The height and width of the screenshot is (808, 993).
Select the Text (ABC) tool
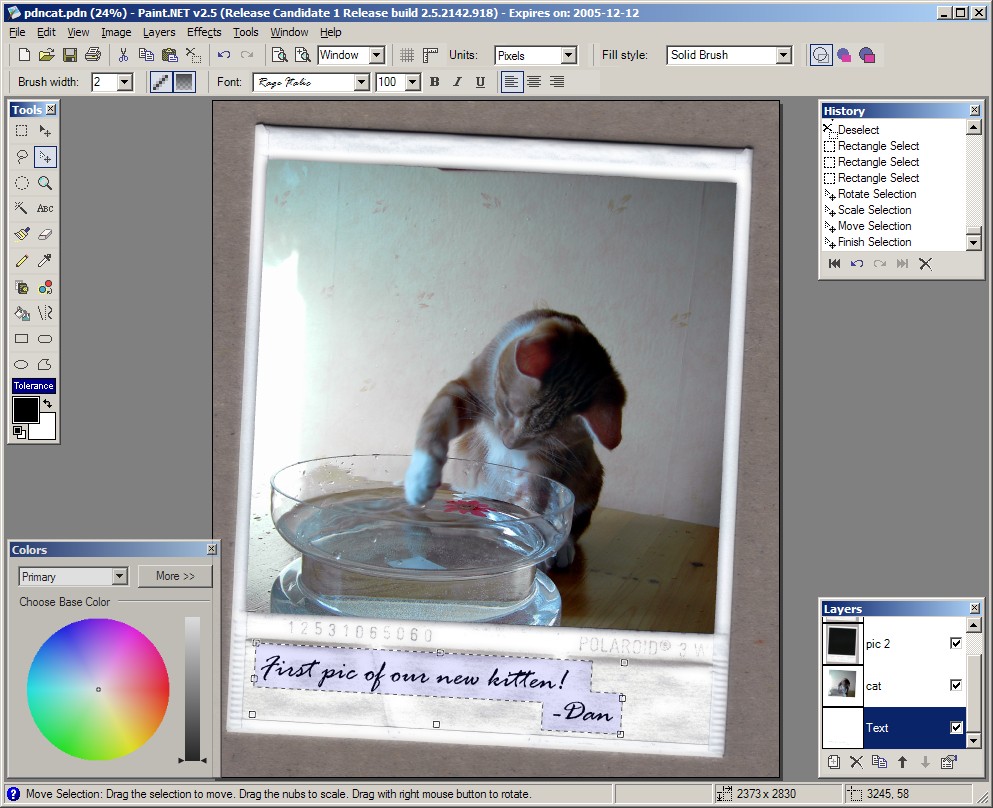coord(45,208)
